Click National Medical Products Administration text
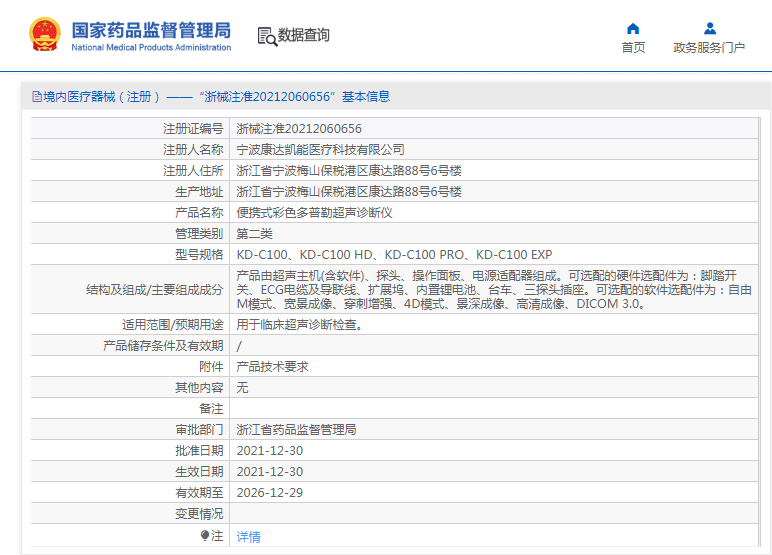Image resolution: width=772 pixels, height=555 pixels. pyautogui.click(x=151, y=47)
